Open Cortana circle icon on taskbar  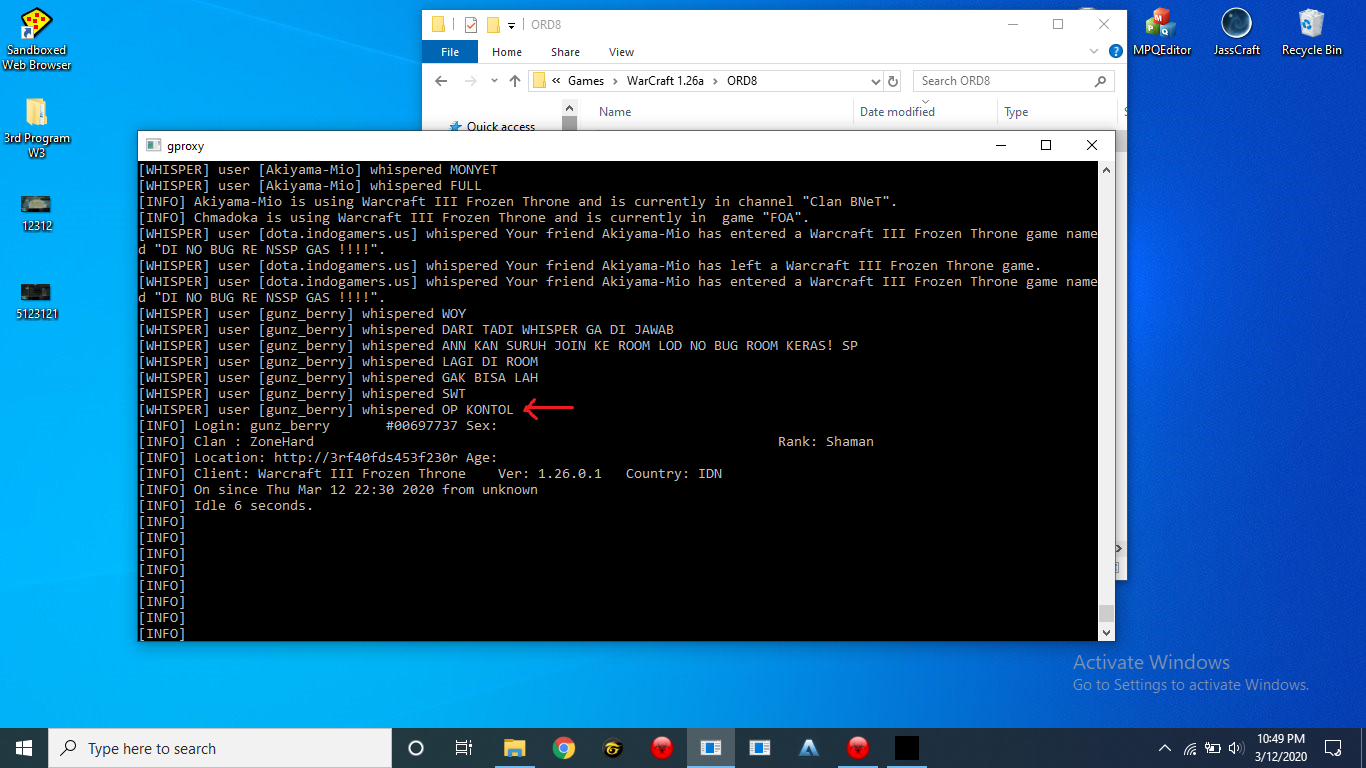coord(416,748)
